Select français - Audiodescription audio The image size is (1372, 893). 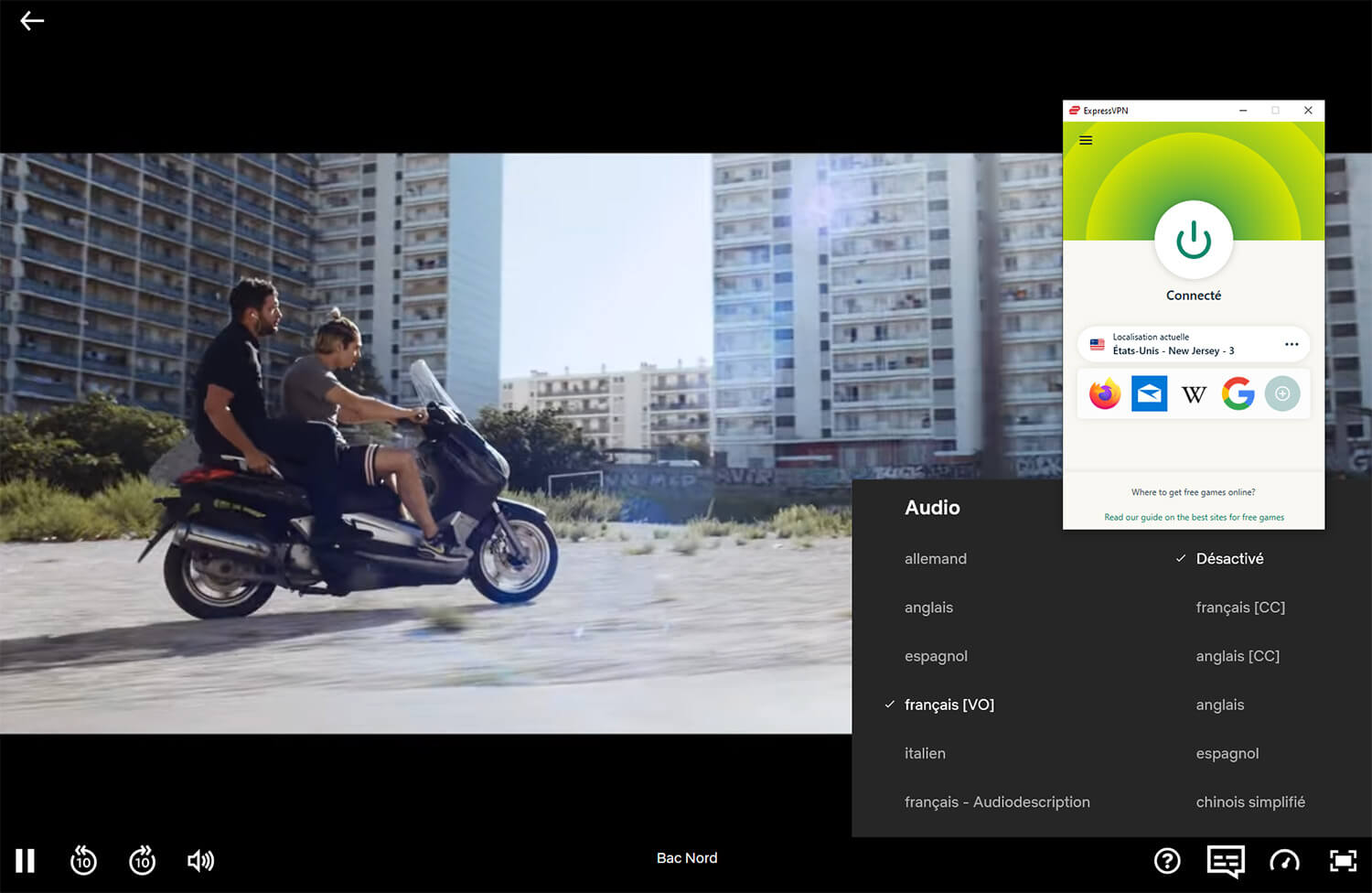(997, 802)
